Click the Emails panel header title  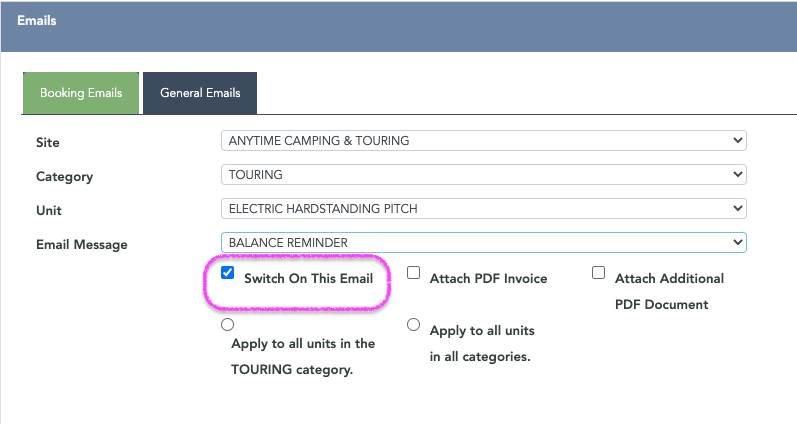pyautogui.click(x=37, y=21)
